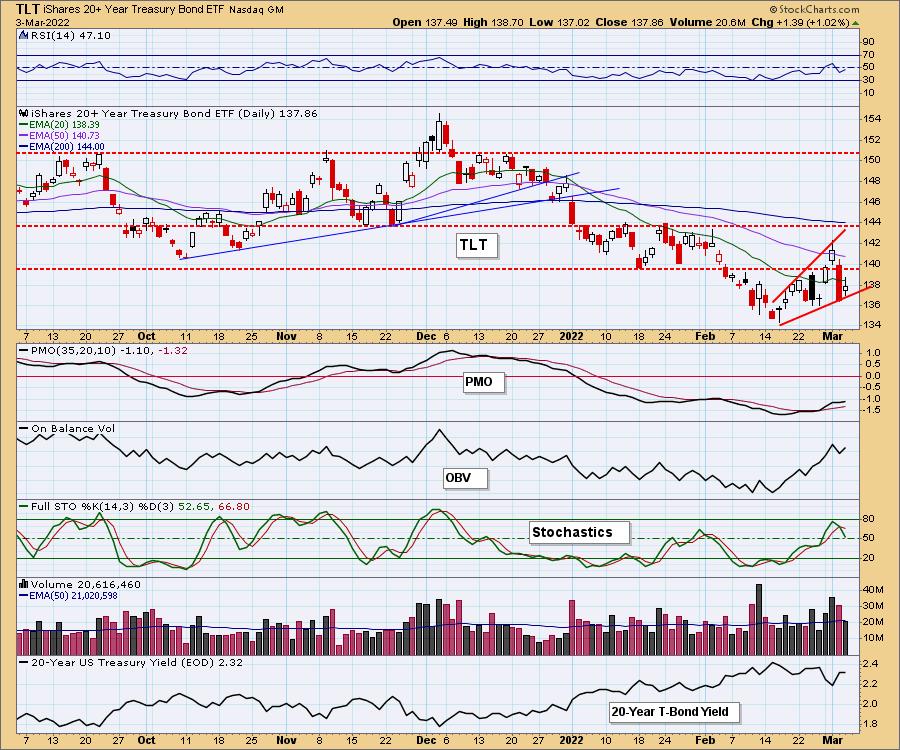The image size is (900, 750).
Task: Click the blue swatch before volume EMA(50) 21,020,598
Action: click(x=24, y=596)
